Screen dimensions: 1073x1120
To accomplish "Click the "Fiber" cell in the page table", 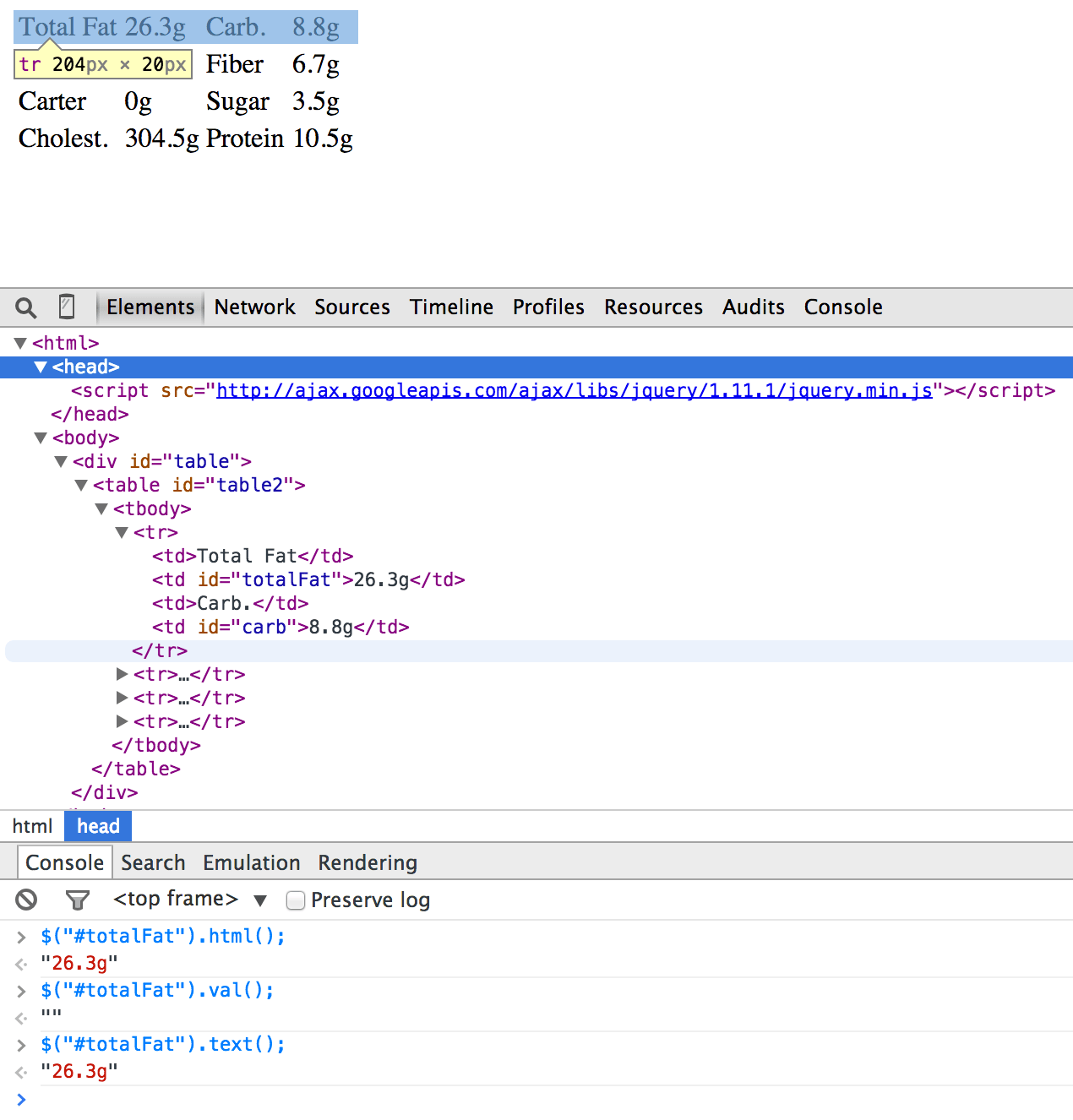I will tap(235, 64).
